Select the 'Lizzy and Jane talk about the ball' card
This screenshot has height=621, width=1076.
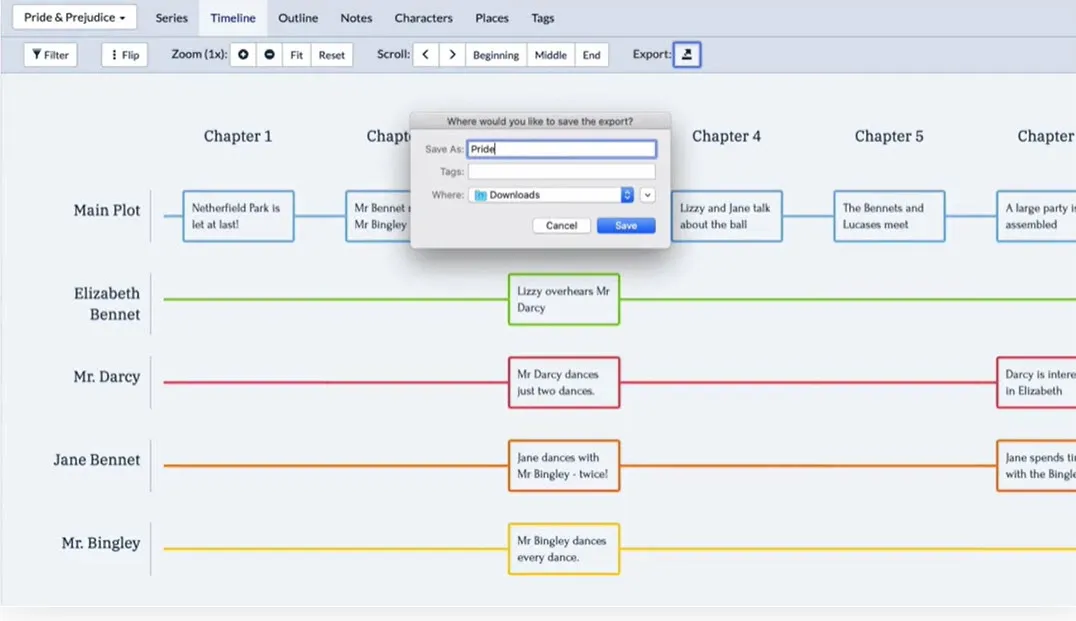pyautogui.click(x=726, y=216)
